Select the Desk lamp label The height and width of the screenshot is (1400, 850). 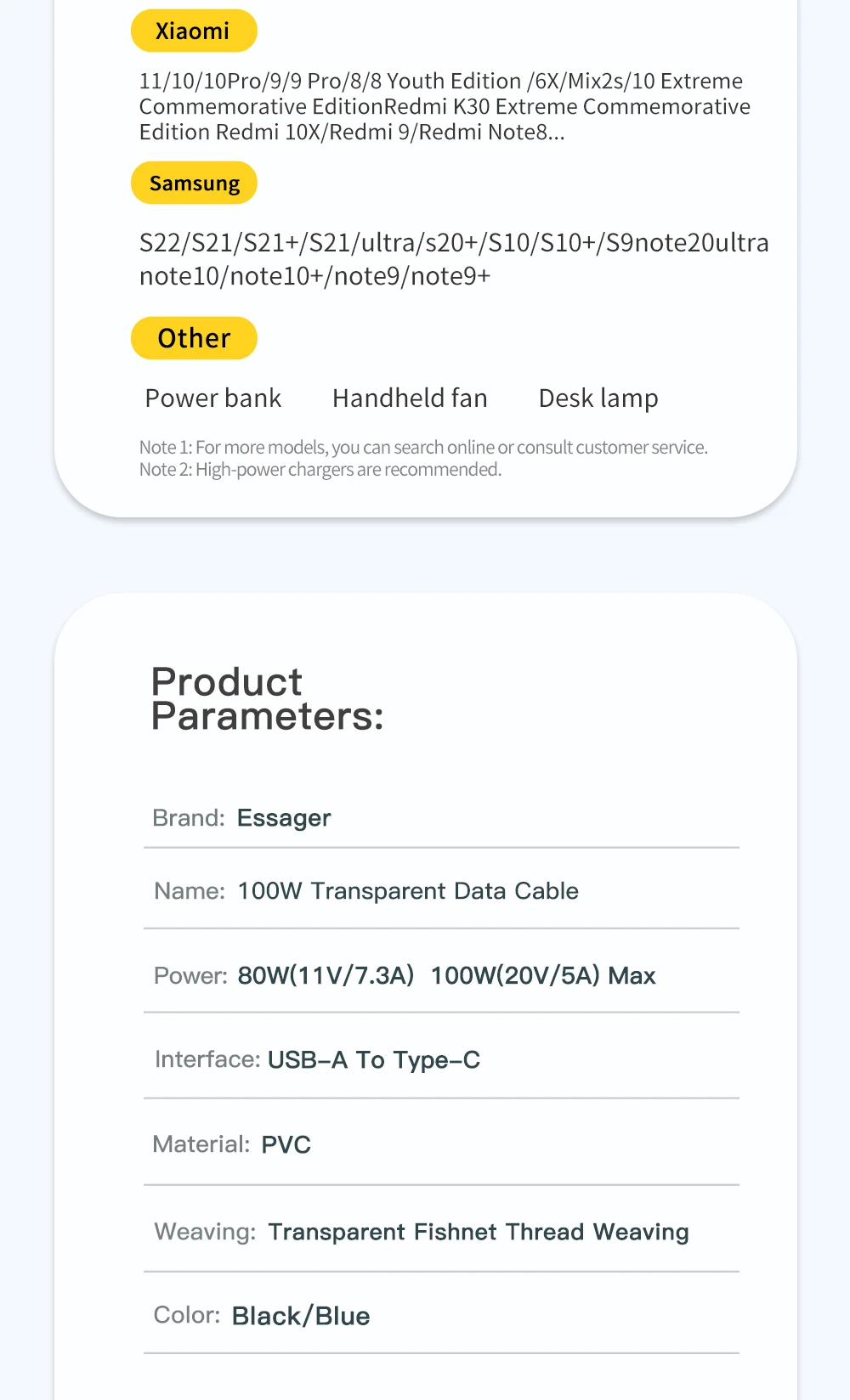(x=598, y=398)
